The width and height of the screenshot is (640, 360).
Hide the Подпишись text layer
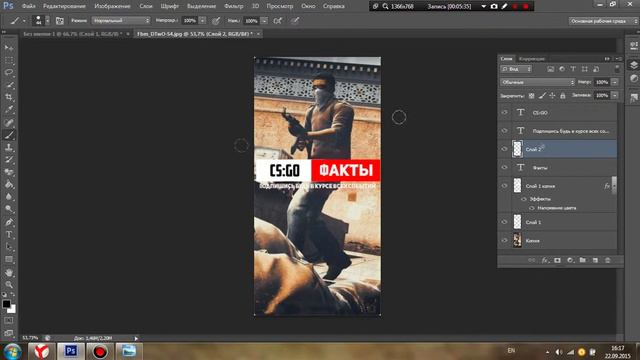coord(504,131)
